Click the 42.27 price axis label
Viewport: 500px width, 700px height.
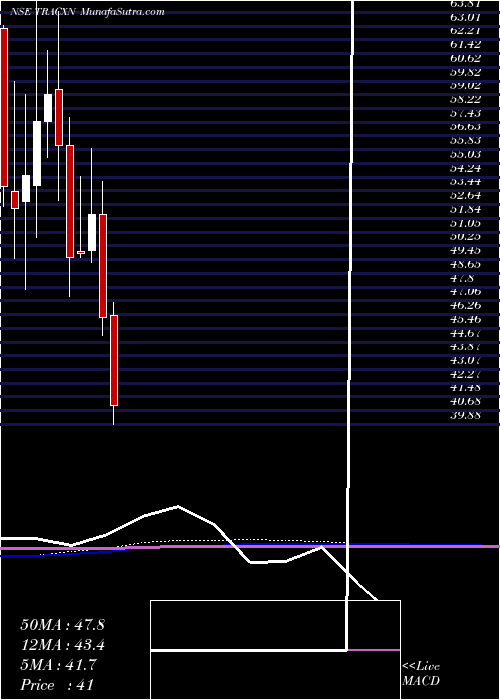tap(466, 374)
